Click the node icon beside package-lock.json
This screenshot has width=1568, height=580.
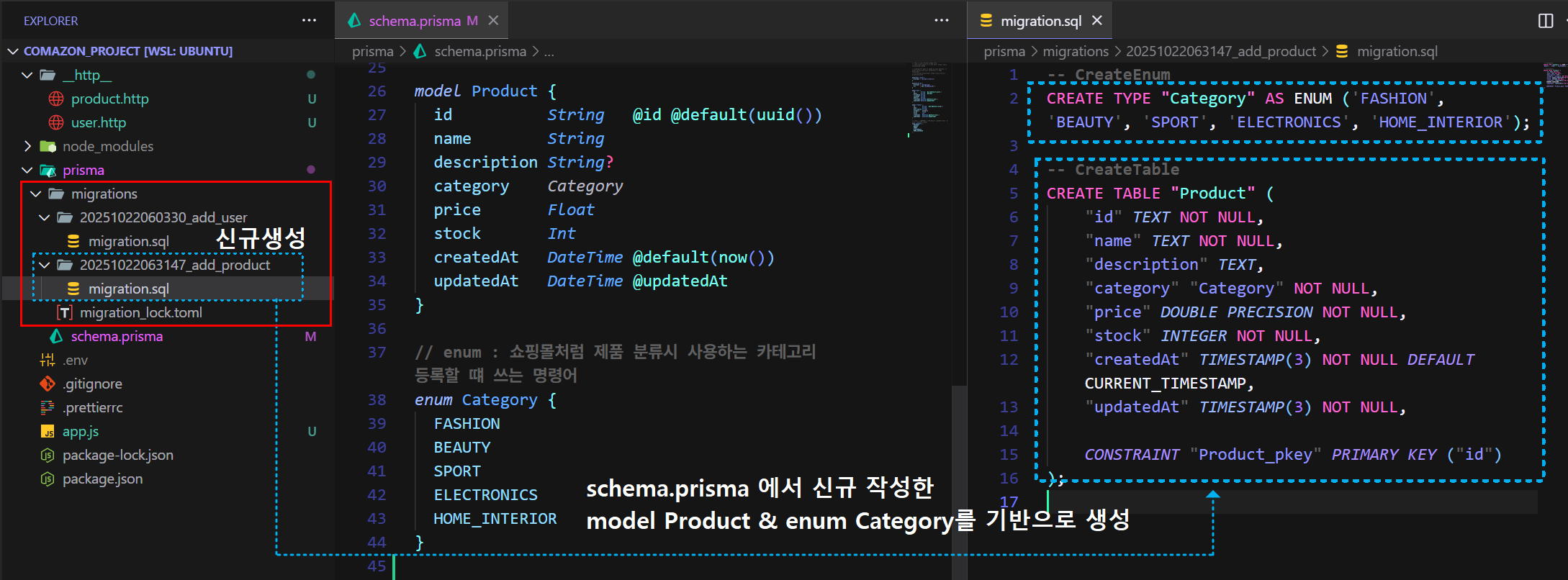pyautogui.click(x=48, y=455)
